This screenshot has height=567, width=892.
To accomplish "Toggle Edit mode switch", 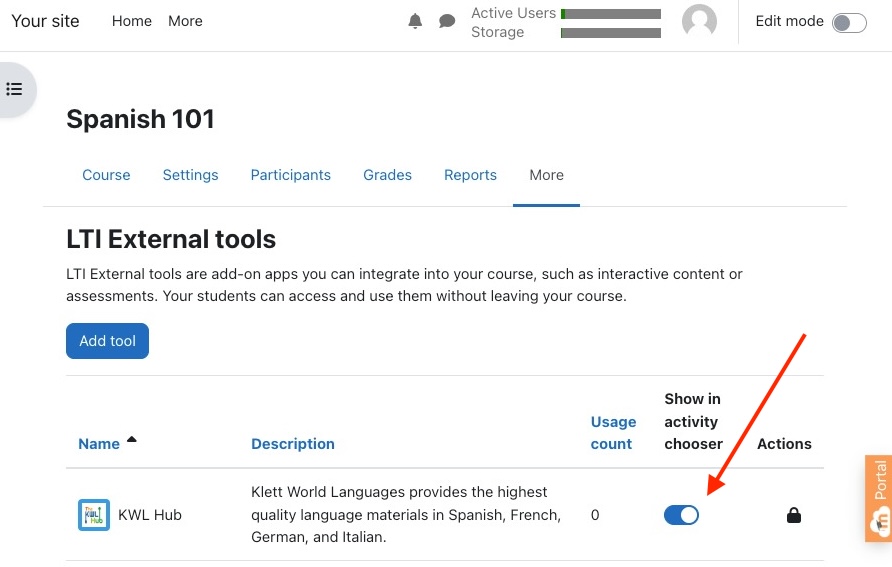I will (849, 22).
